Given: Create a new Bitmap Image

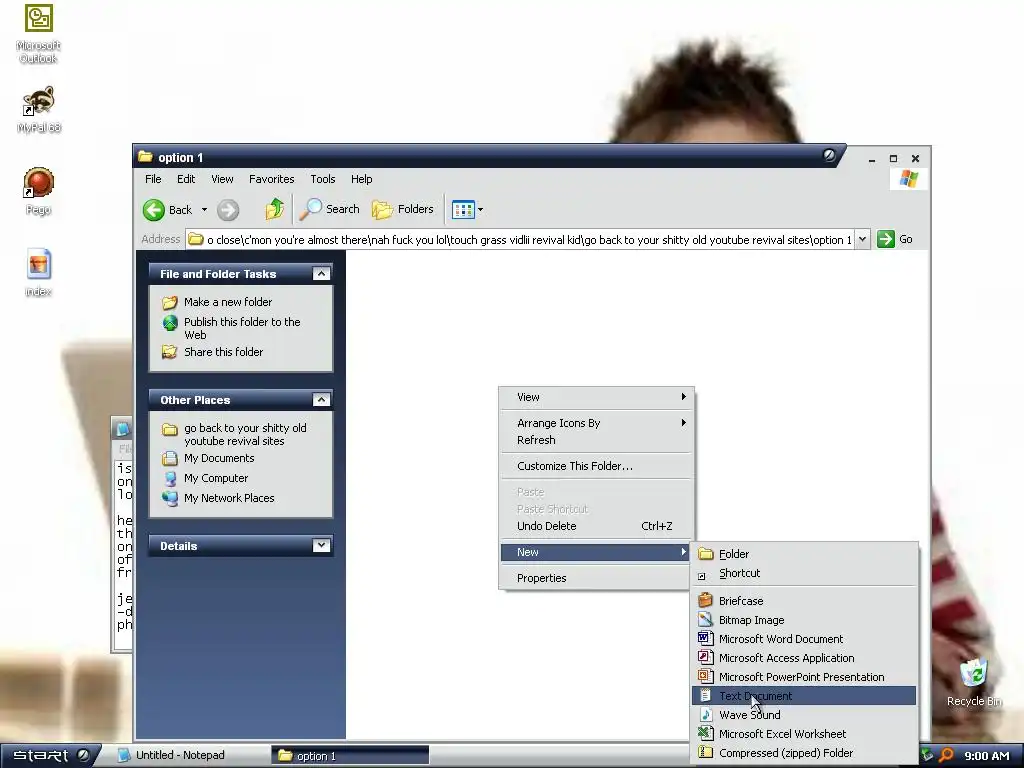Looking at the screenshot, I should click(x=804, y=620).
